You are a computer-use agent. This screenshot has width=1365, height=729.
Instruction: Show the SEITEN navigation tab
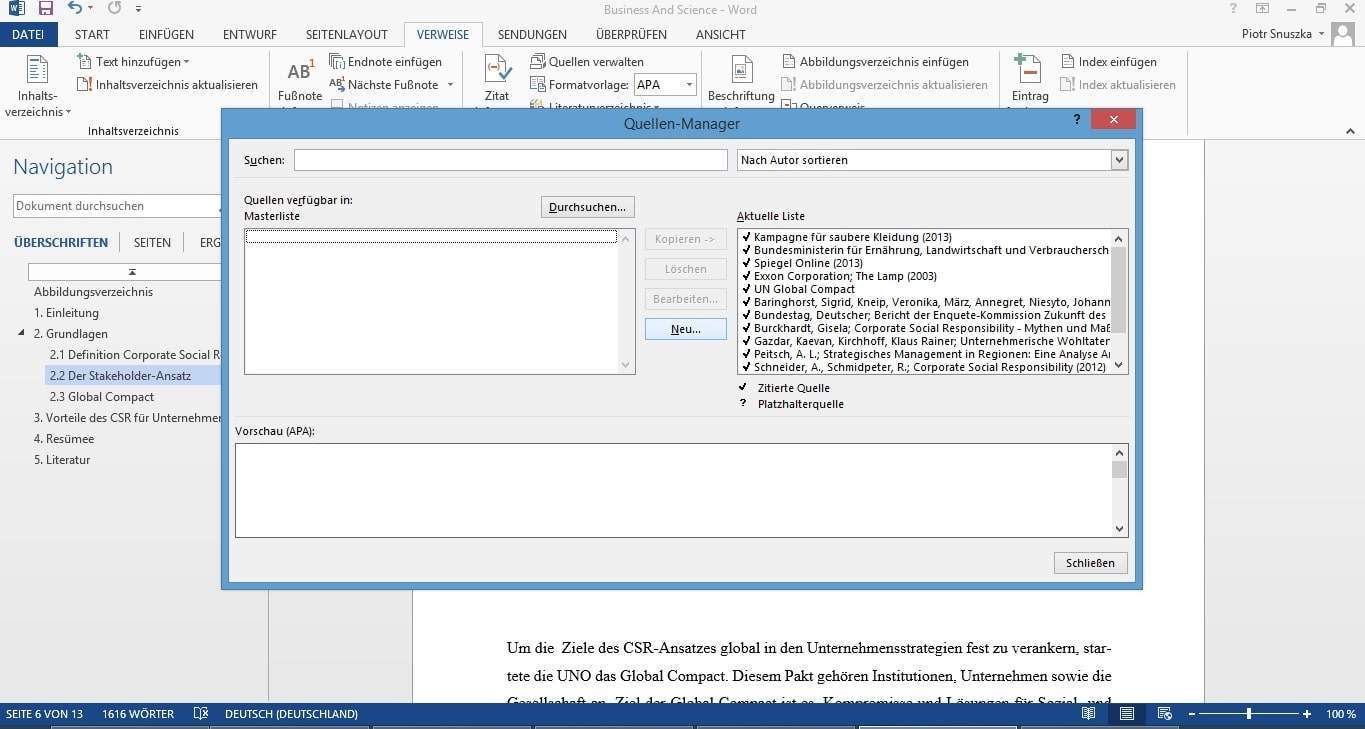pyautogui.click(x=152, y=242)
